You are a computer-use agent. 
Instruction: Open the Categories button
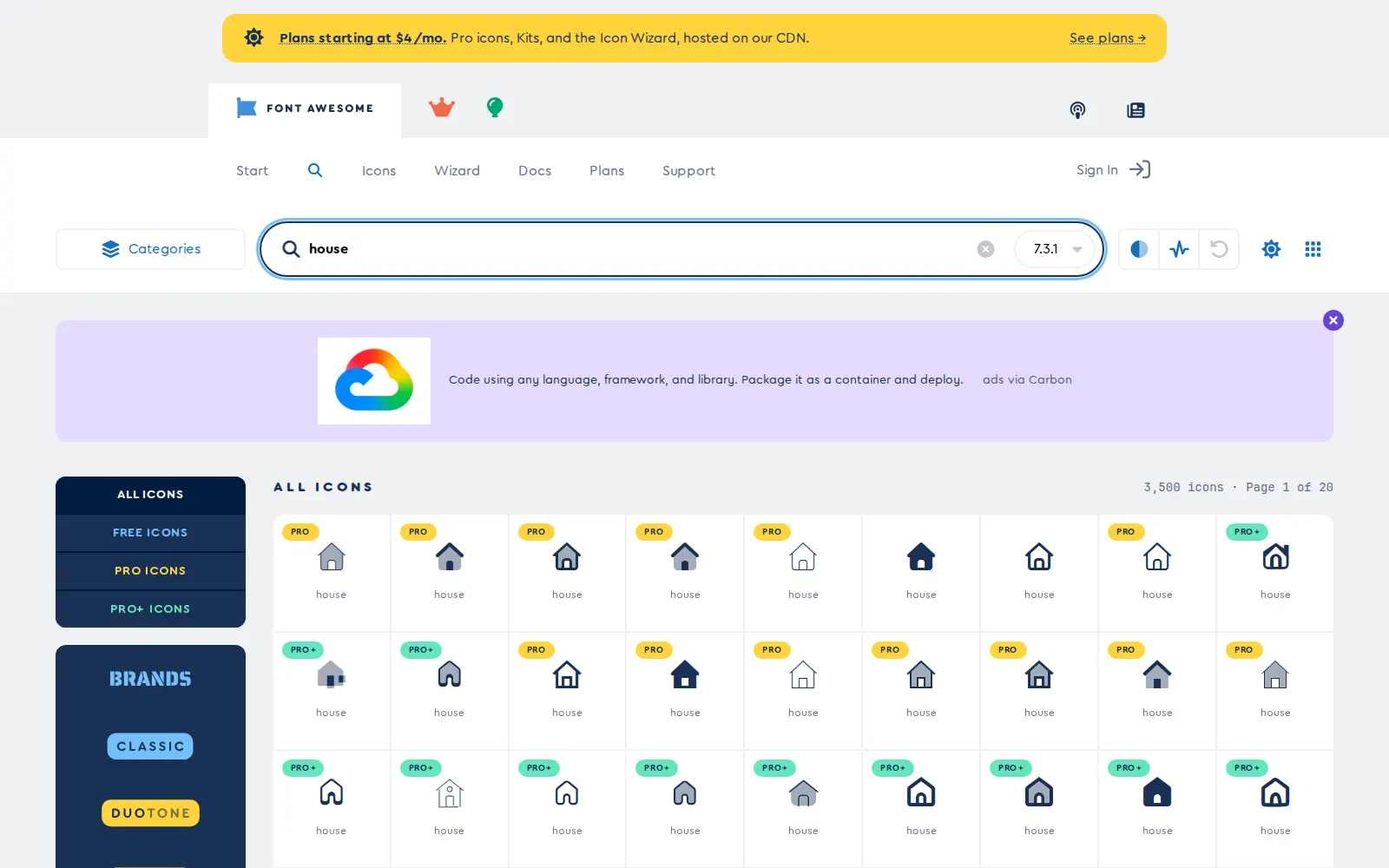pos(151,249)
